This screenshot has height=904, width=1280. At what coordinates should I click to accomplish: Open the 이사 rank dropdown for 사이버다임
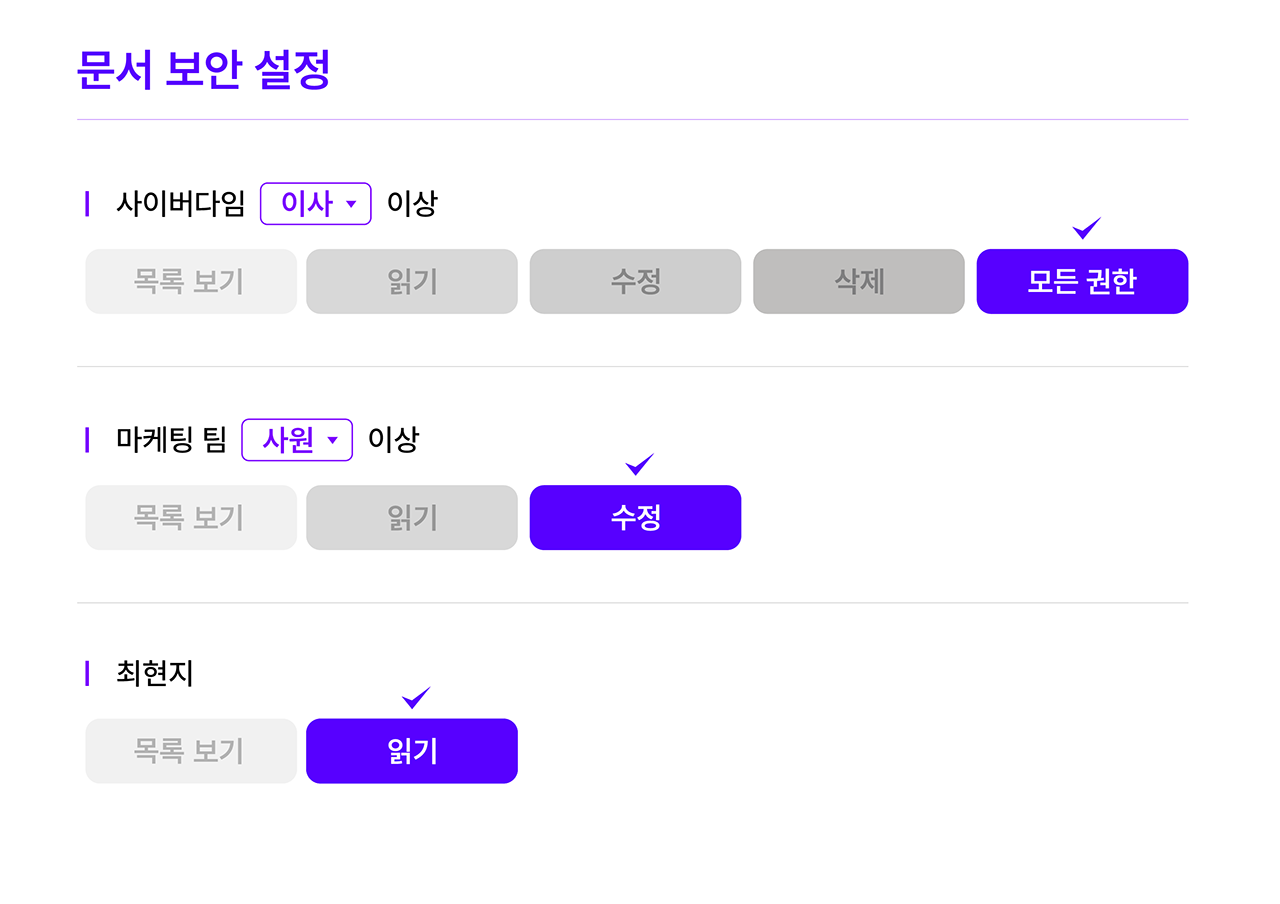pyautogui.click(x=316, y=204)
